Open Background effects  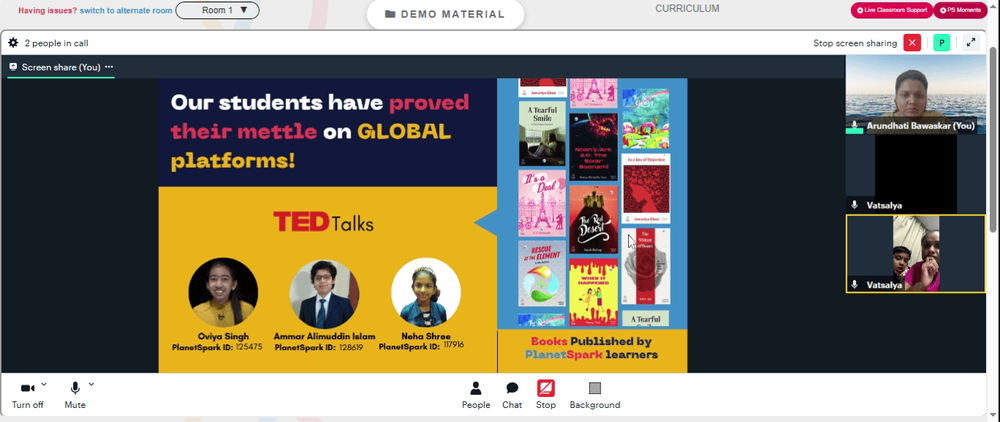pyautogui.click(x=594, y=395)
